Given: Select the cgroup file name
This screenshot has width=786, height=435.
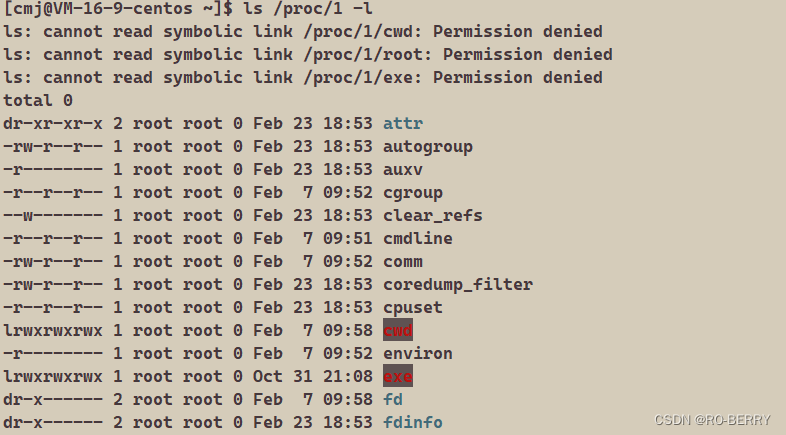Looking at the screenshot, I should (412, 193).
